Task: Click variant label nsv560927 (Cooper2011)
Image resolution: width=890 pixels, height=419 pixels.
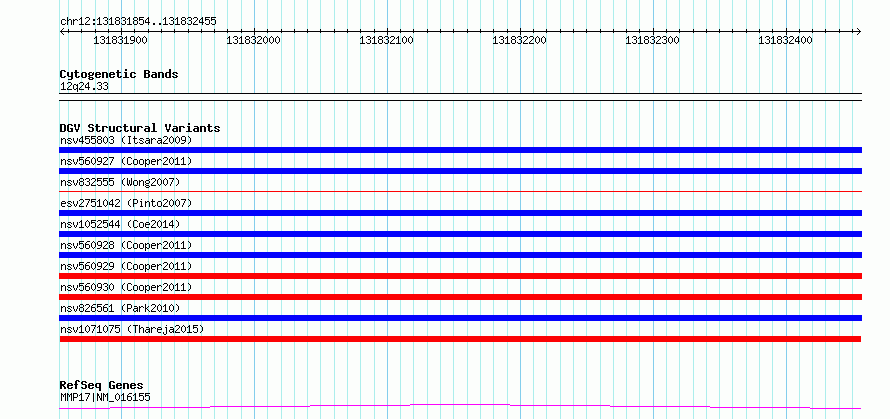Action: coord(126,161)
